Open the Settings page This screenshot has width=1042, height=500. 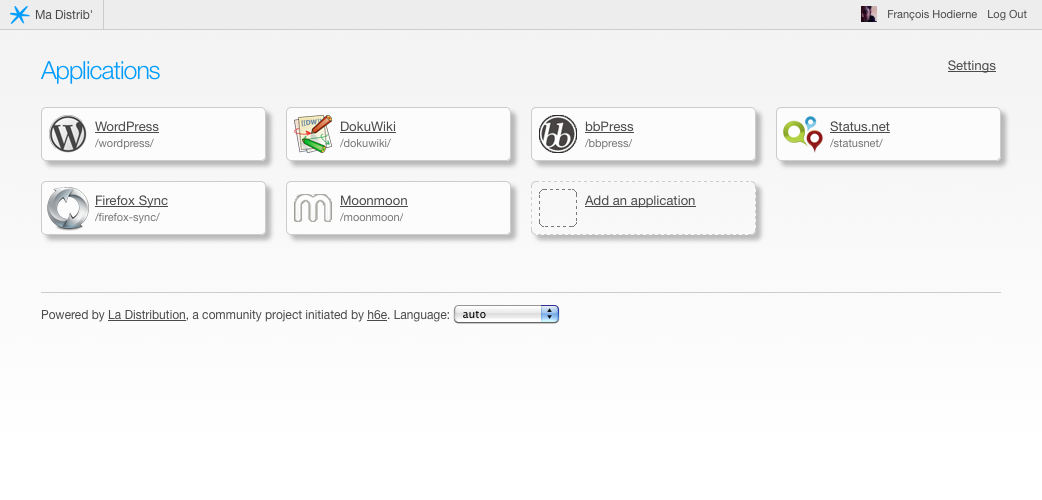[x=971, y=66]
